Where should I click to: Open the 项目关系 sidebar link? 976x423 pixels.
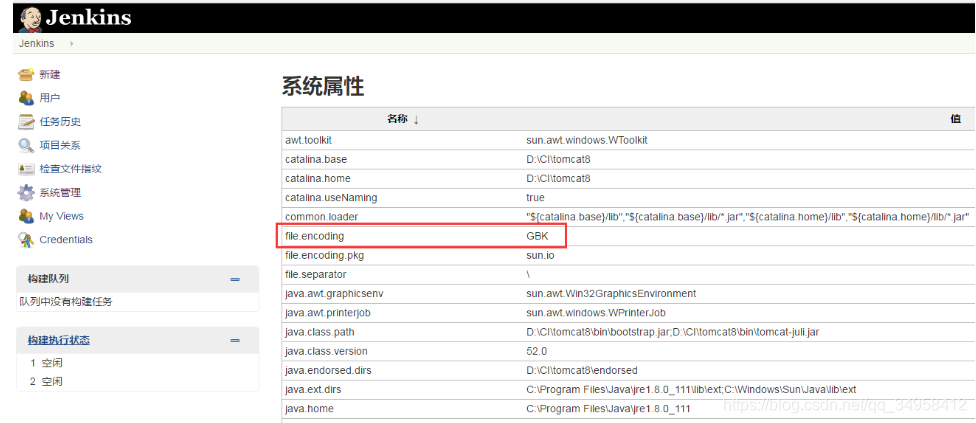click(x=60, y=146)
